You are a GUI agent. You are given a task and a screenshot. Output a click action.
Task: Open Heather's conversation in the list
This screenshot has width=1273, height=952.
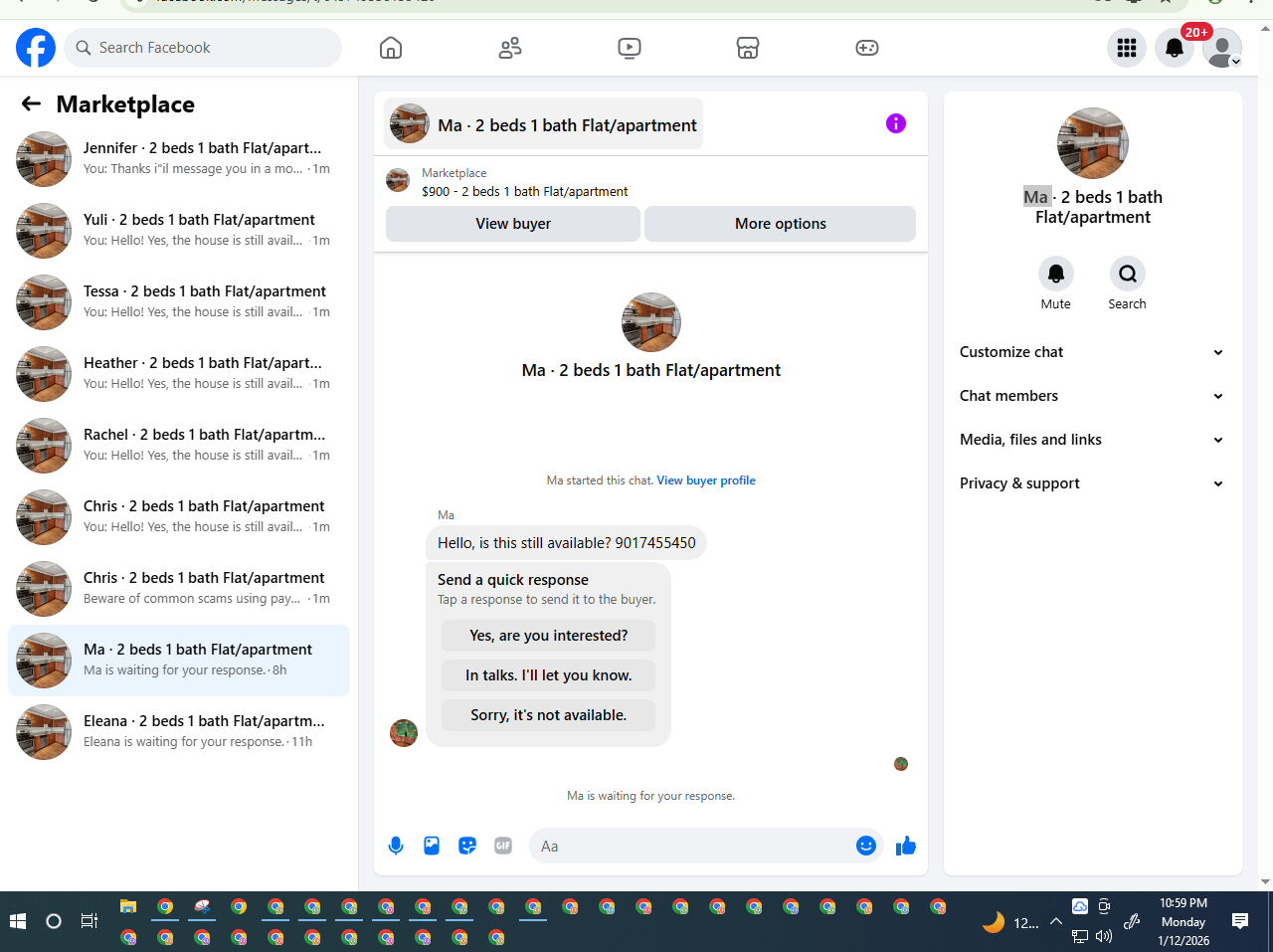(179, 374)
